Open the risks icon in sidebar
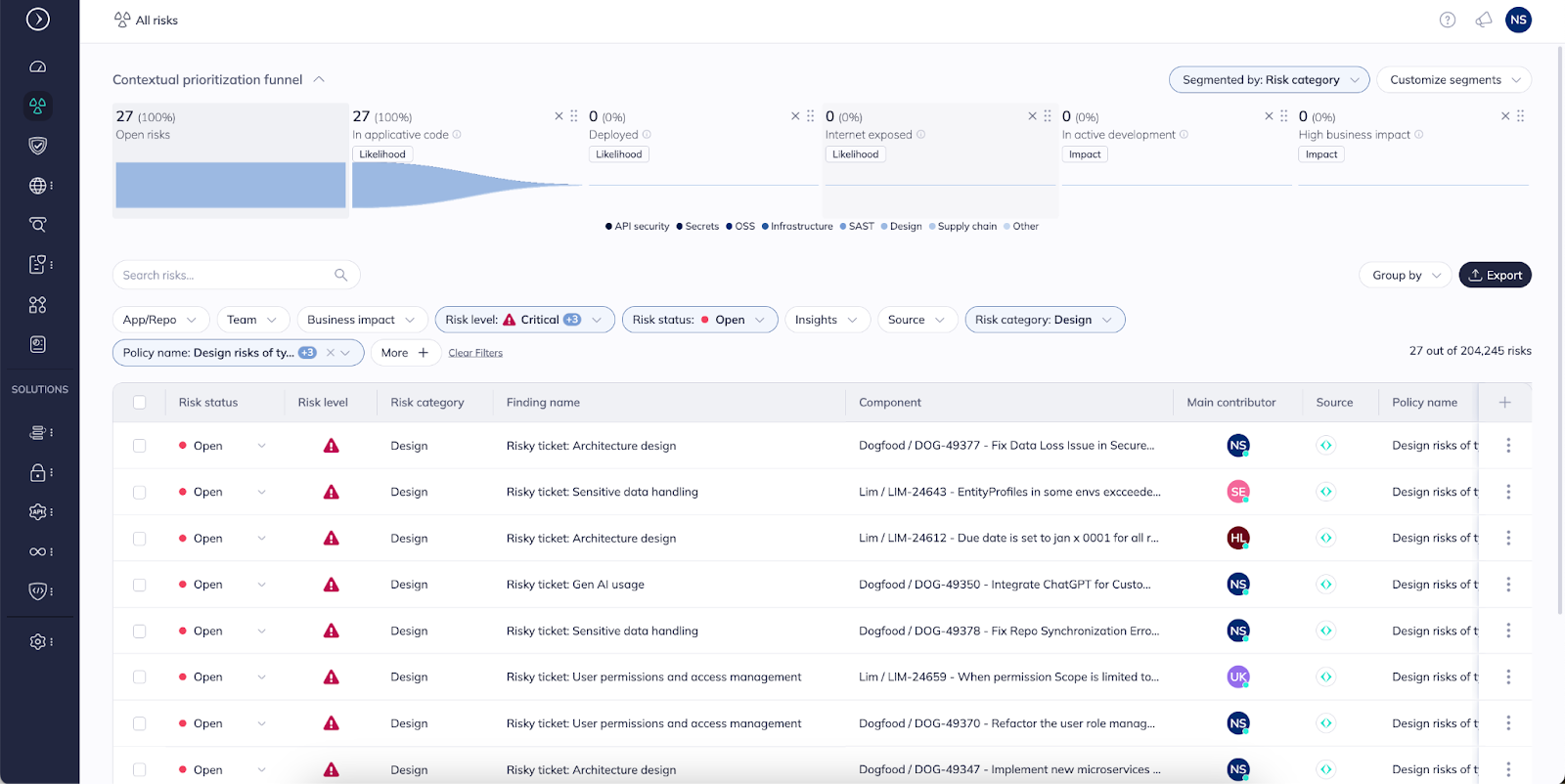 [38, 106]
